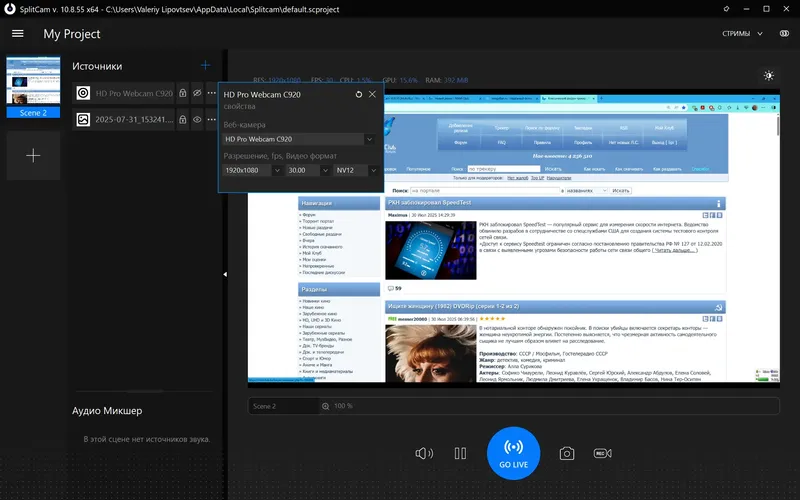
Task: Open the СТРИМЫ streams menu
Action: tap(742, 34)
